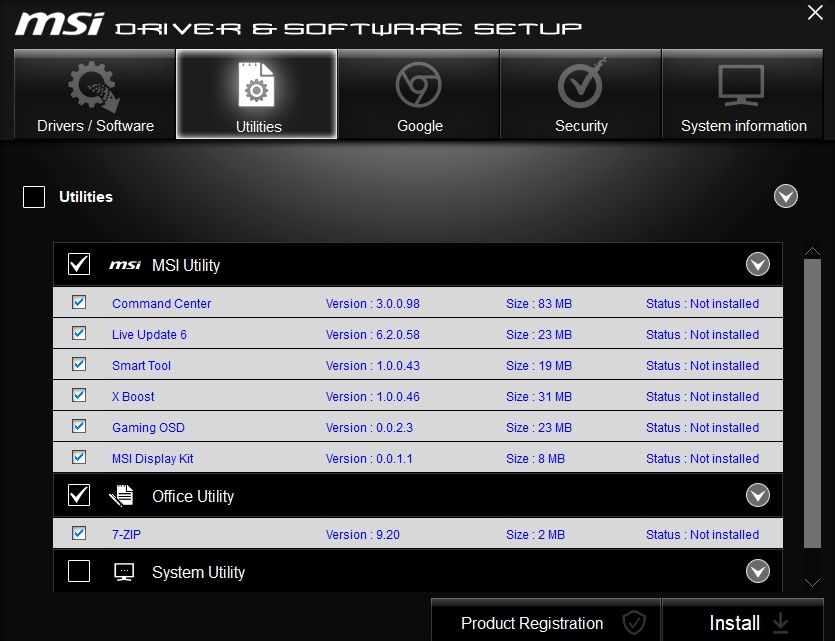Image resolution: width=835 pixels, height=641 pixels.
Task: Click the 7-ZIP name
Action: tap(126, 535)
